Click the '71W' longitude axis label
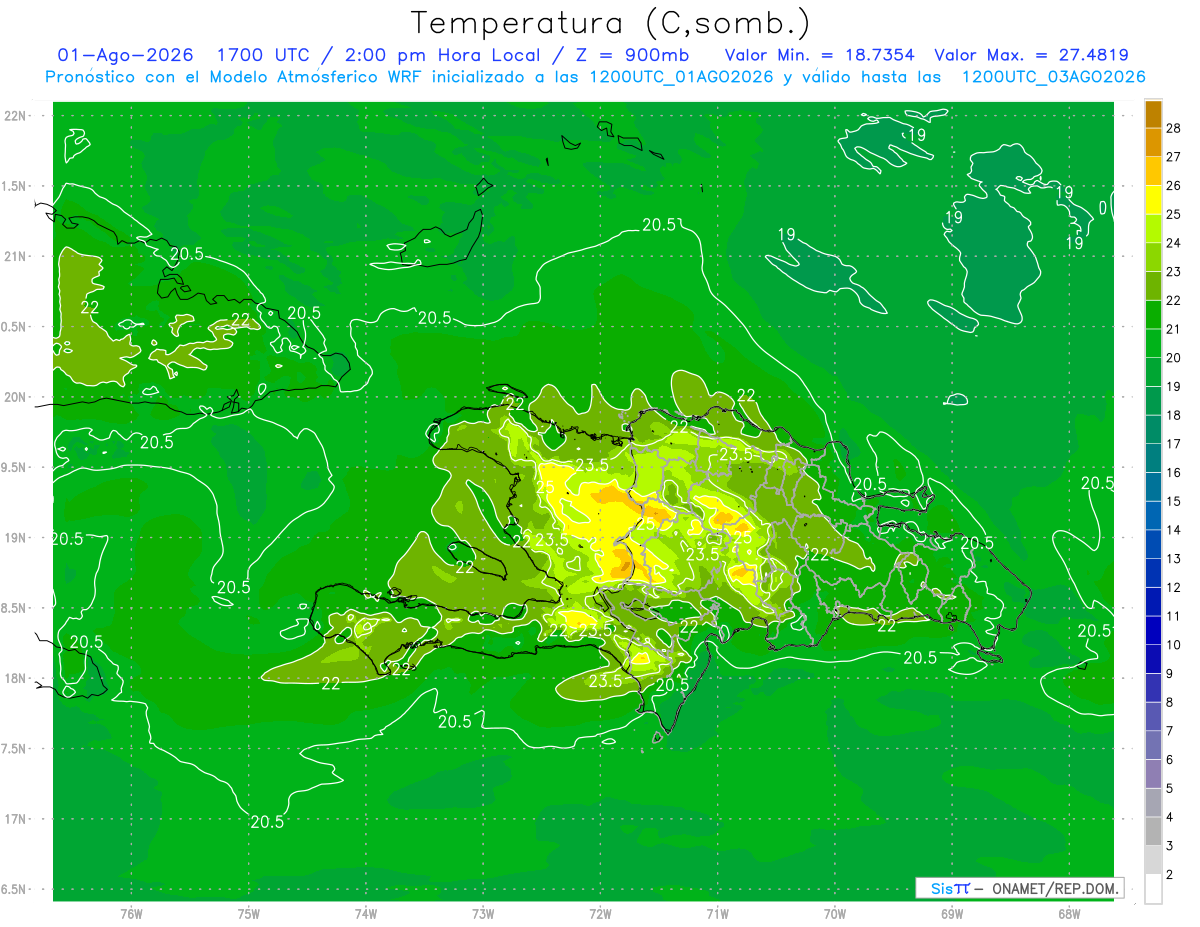The image size is (1200, 927). [x=717, y=913]
